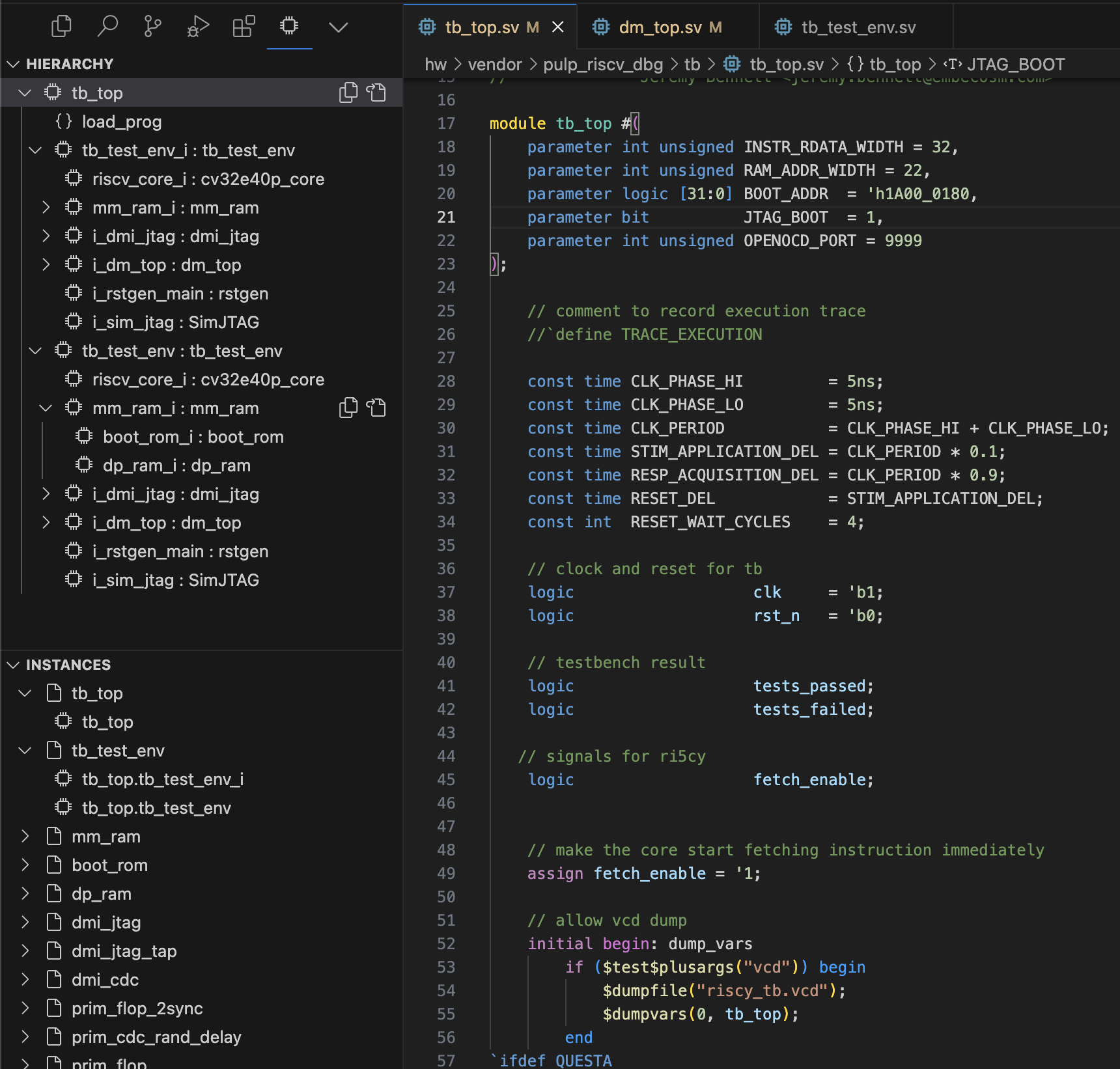
Task: Click chip icon of tb_top hierarchy root
Action: pyautogui.click(x=53, y=92)
